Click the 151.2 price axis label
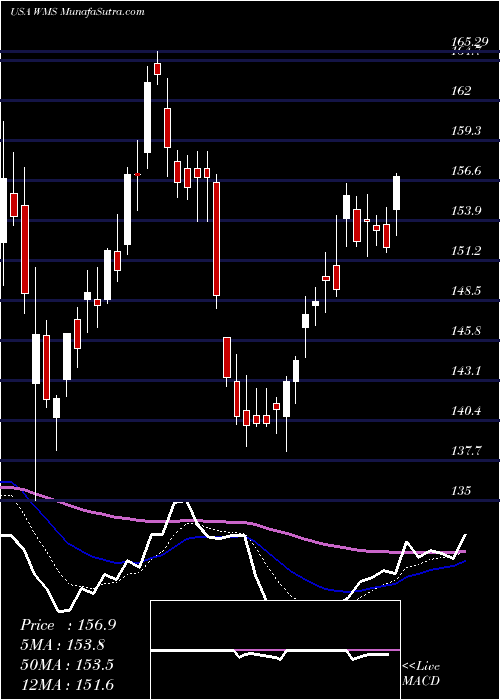Screen dimensions: 500x700 tap(466, 250)
